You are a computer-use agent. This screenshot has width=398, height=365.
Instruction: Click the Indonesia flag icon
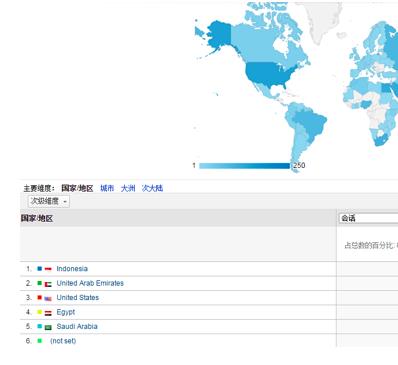point(48,269)
